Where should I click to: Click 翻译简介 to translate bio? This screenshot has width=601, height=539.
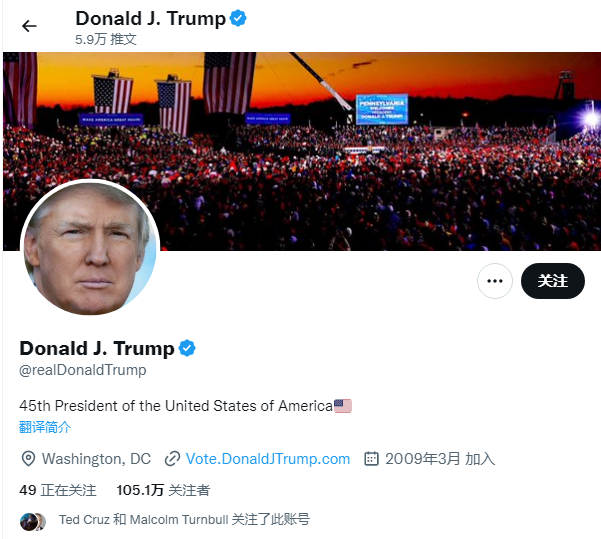click(45, 427)
